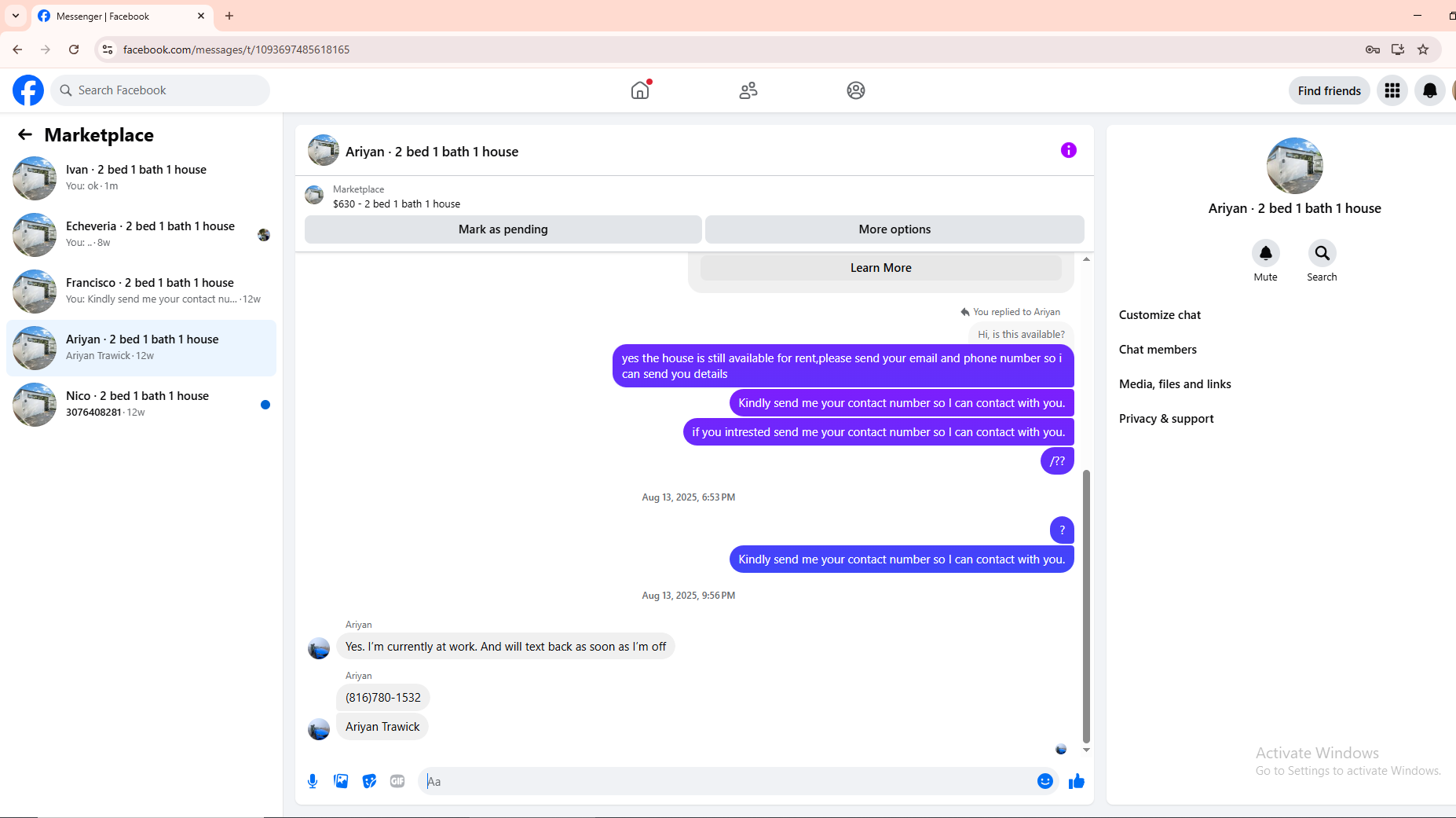Choose a sticker icon
Screen dimensions: 1456x818
(x=369, y=781)
